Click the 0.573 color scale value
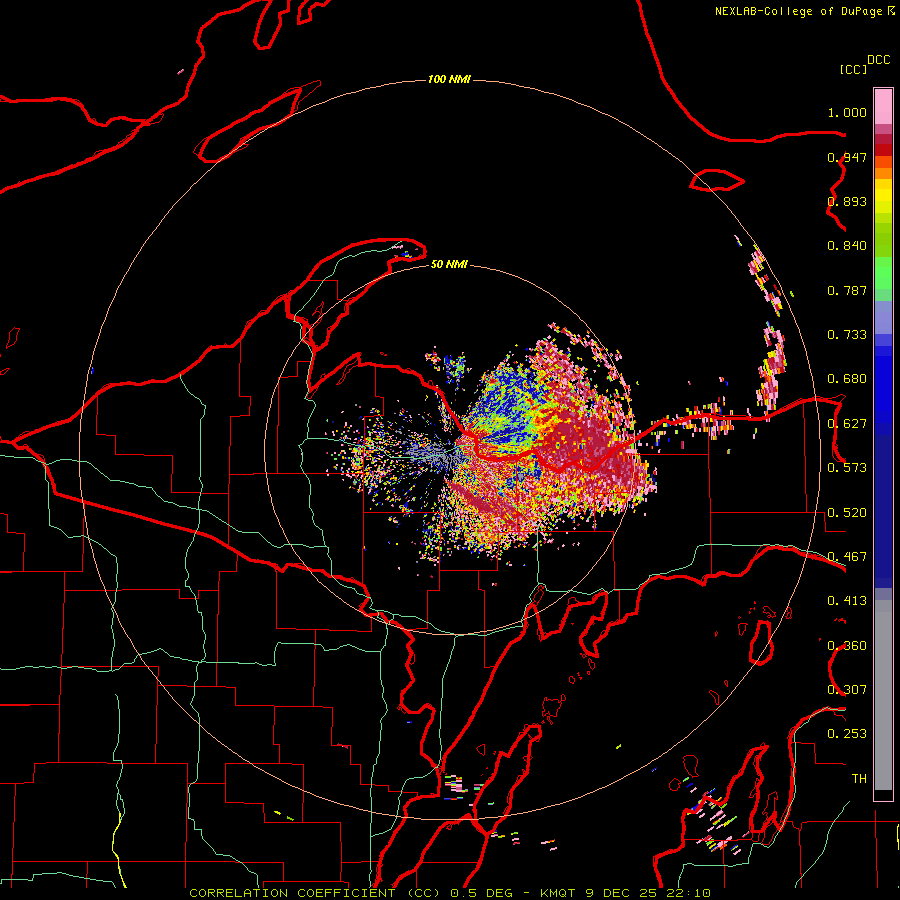Screen dimensions: 900x900 847,468
